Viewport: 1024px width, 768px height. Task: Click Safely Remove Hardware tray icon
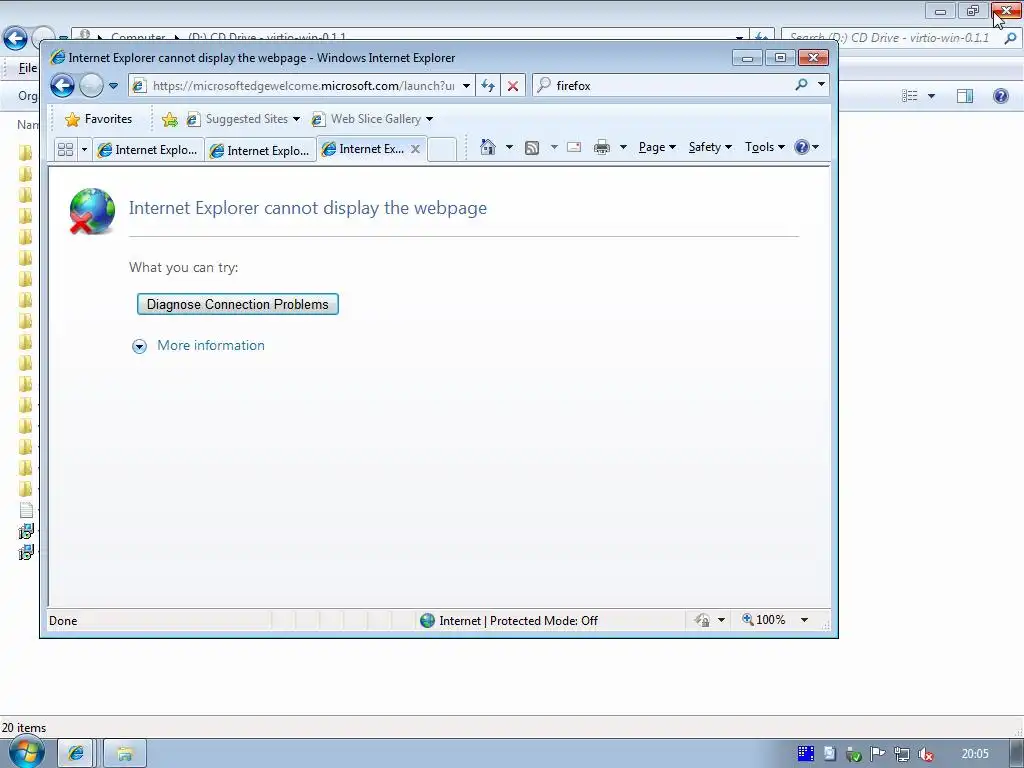click(x=854, y=754)
